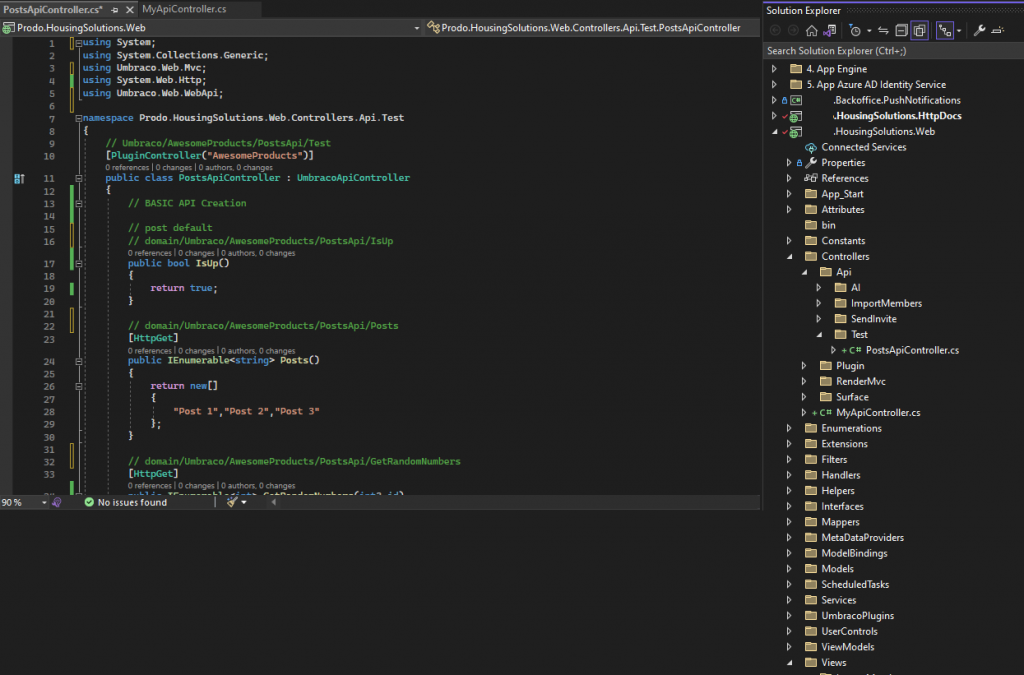
Task: Toggle pin on PostsApiController.cs tab
Action: pos(113,9)
